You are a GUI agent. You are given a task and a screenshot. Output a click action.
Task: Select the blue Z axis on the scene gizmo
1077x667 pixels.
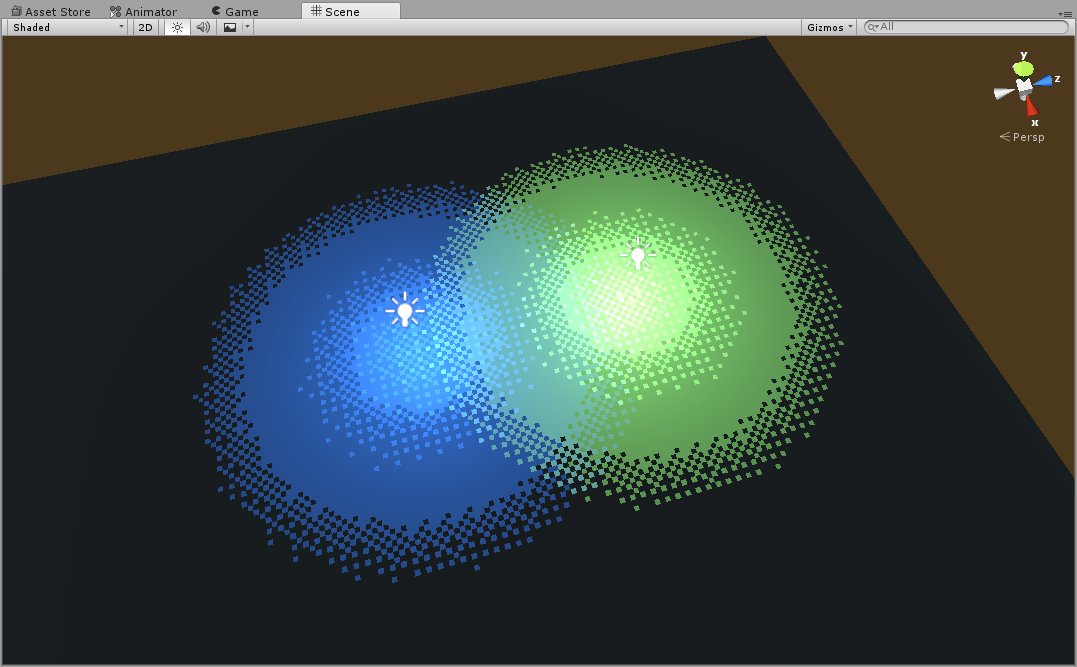click(1043, 82)
